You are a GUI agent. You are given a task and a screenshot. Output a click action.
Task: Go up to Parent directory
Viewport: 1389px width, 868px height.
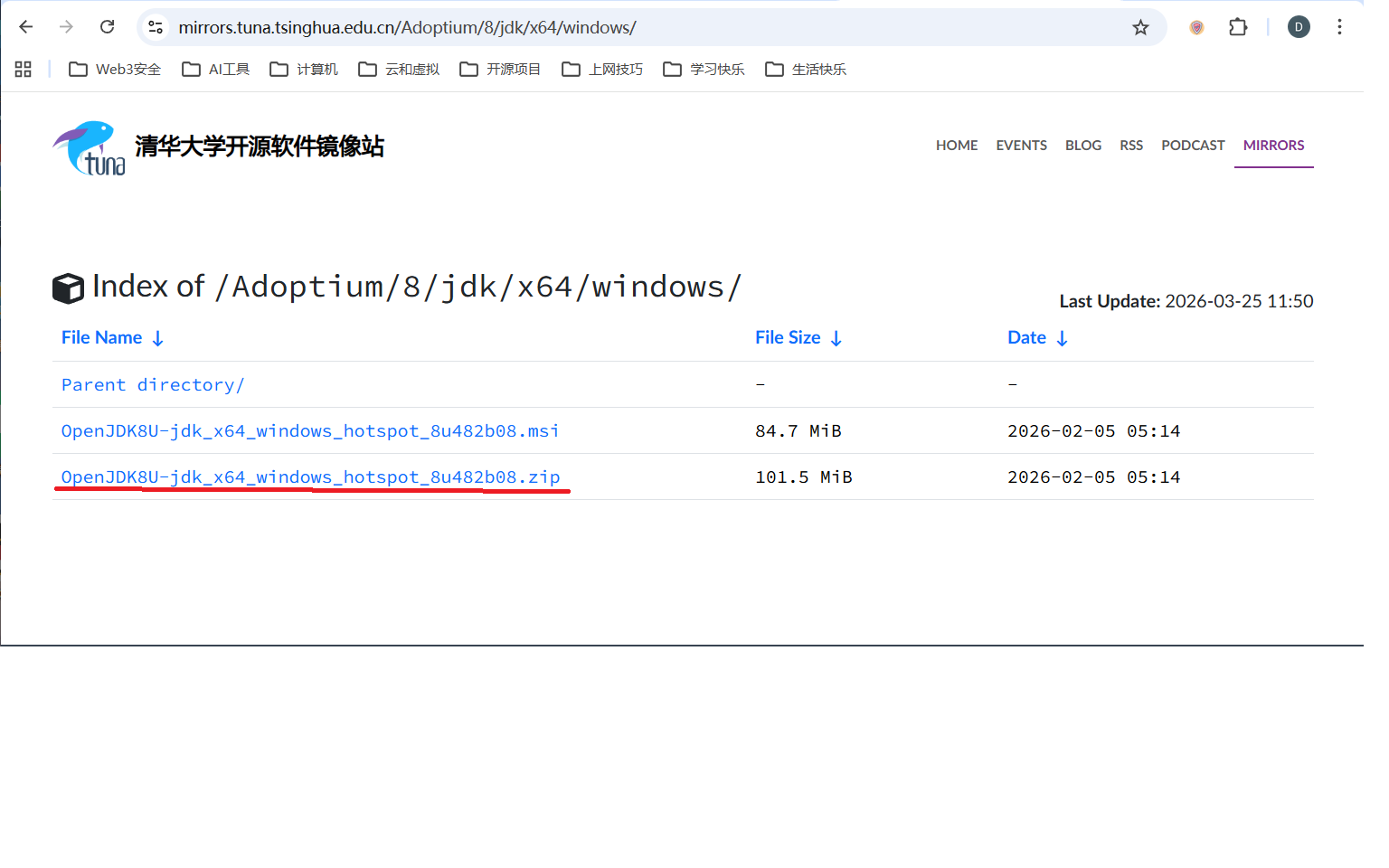152,385
